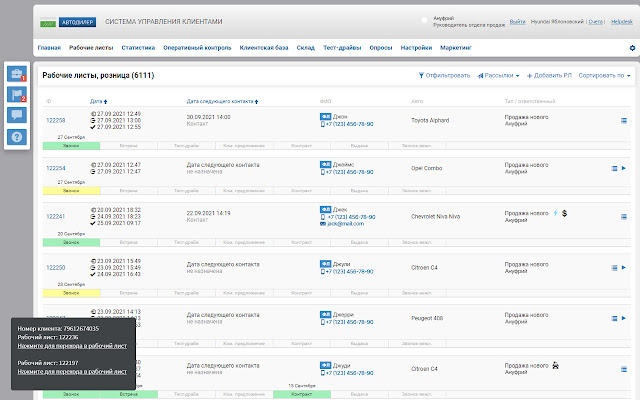Screen dimensions: 640x400
Task: Click the ФЛ badge next to Джуди
Action: click(x=325, y=365)
